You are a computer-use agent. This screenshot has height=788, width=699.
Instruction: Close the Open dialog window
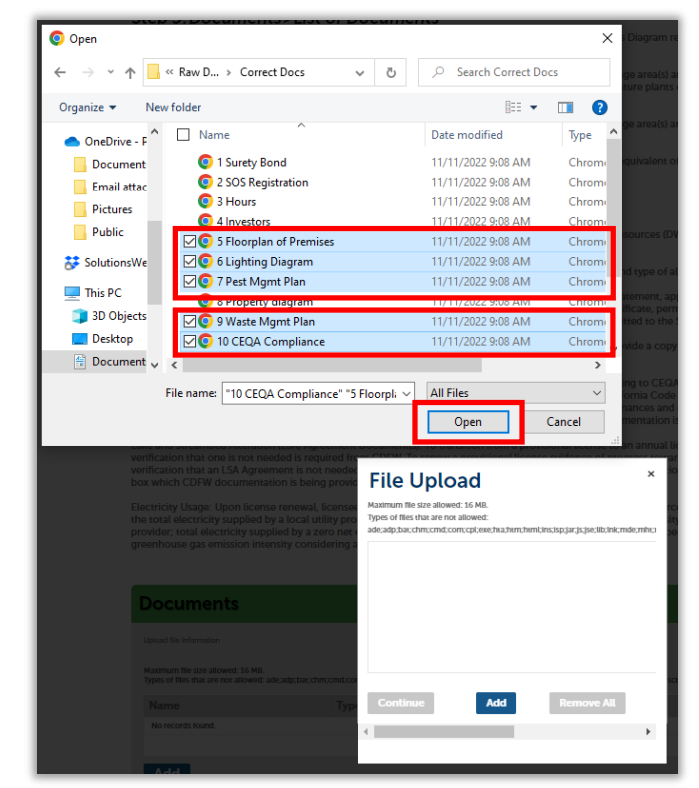coord(607,38)
